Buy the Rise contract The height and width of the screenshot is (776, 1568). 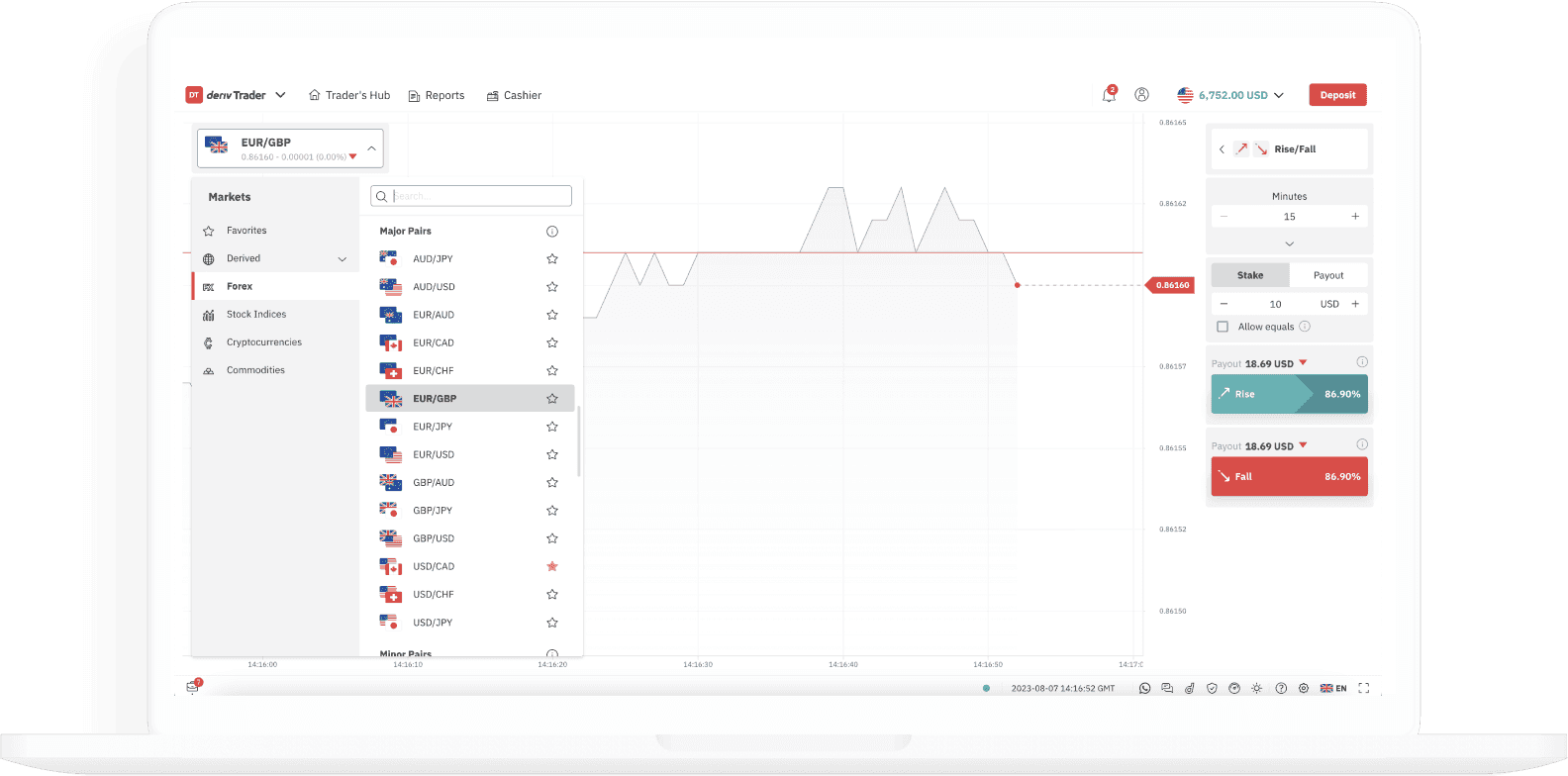tap(1289, 394)
